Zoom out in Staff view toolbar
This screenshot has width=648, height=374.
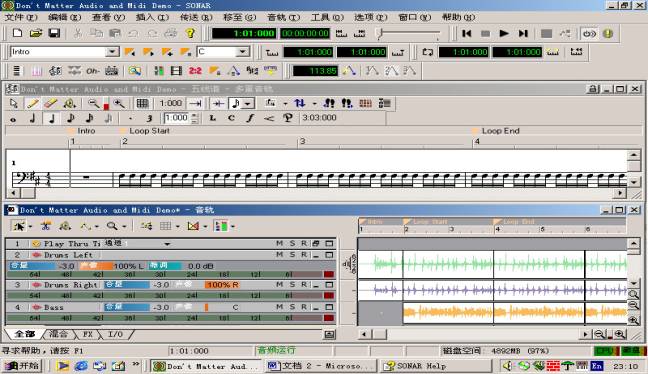pyautogui.click(x=94, y=103)
